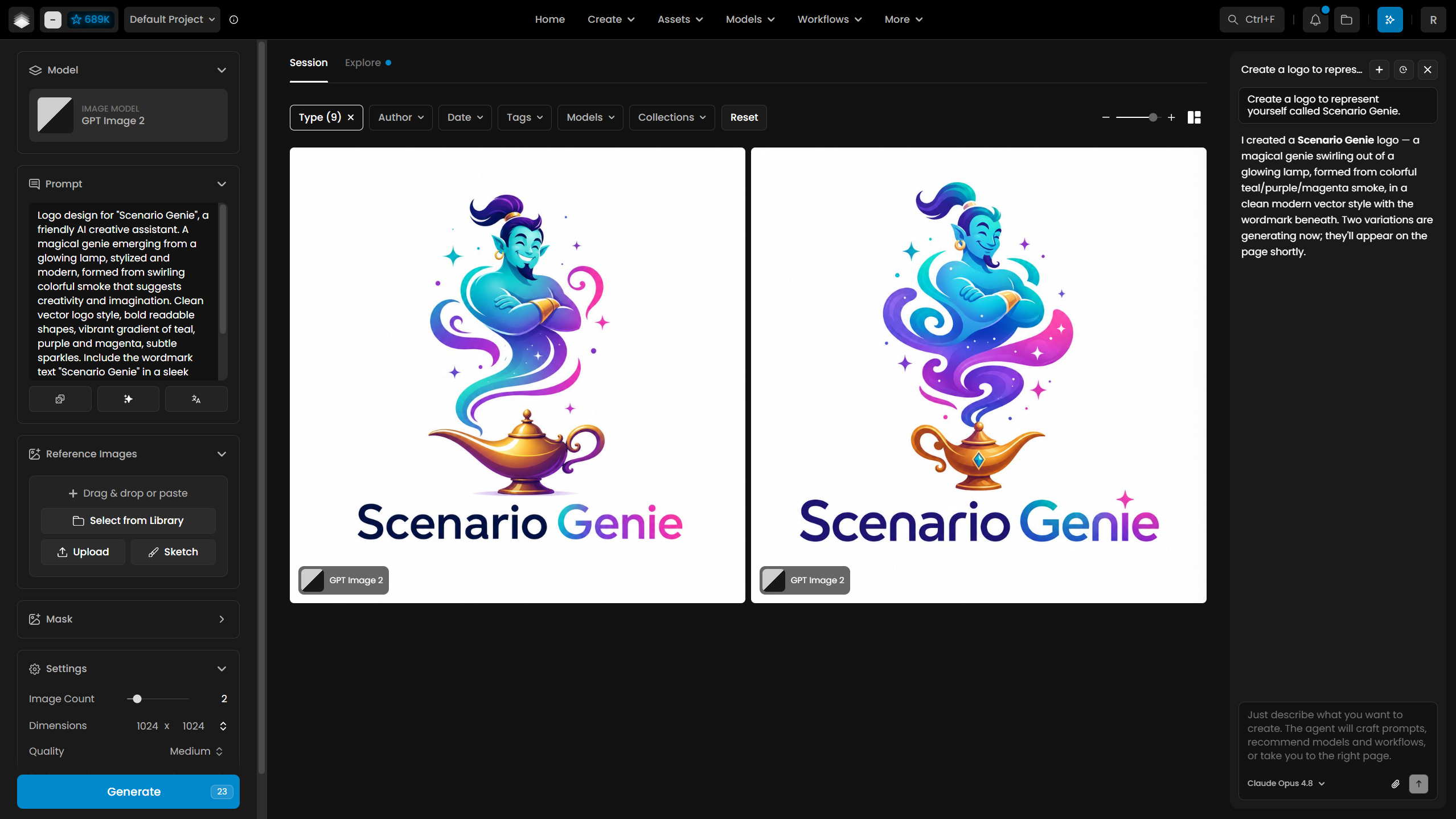Open Dimensions stepper arrows

pyautogui.click(x=223, y=726)
